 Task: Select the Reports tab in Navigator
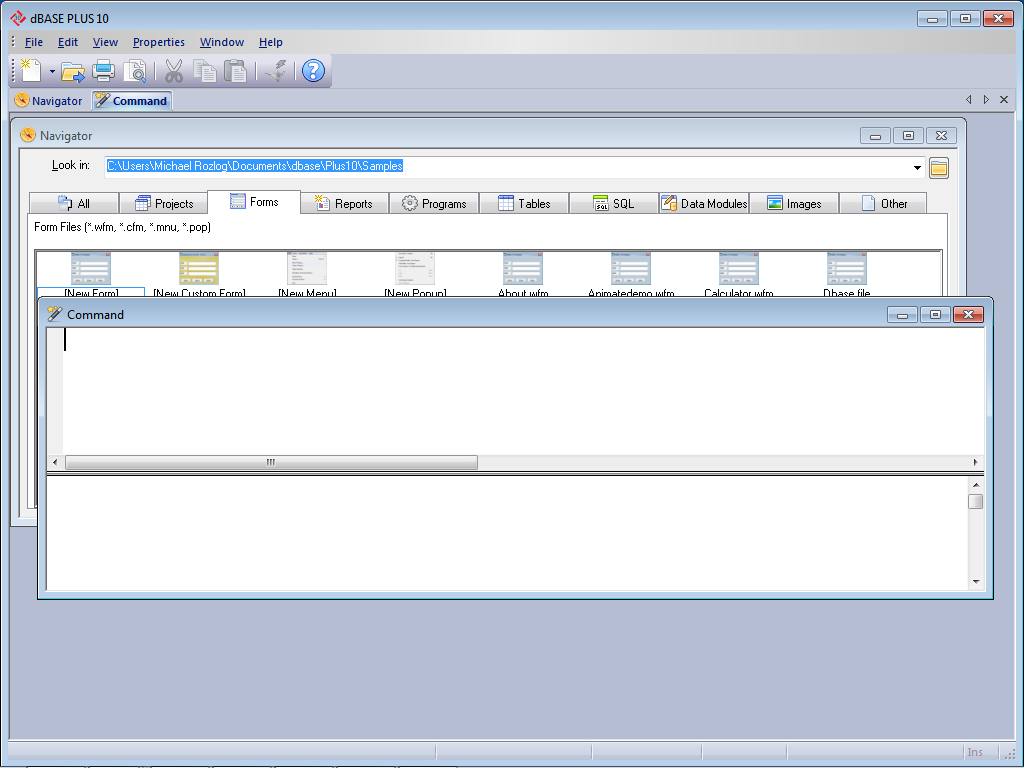pos(344,204)
